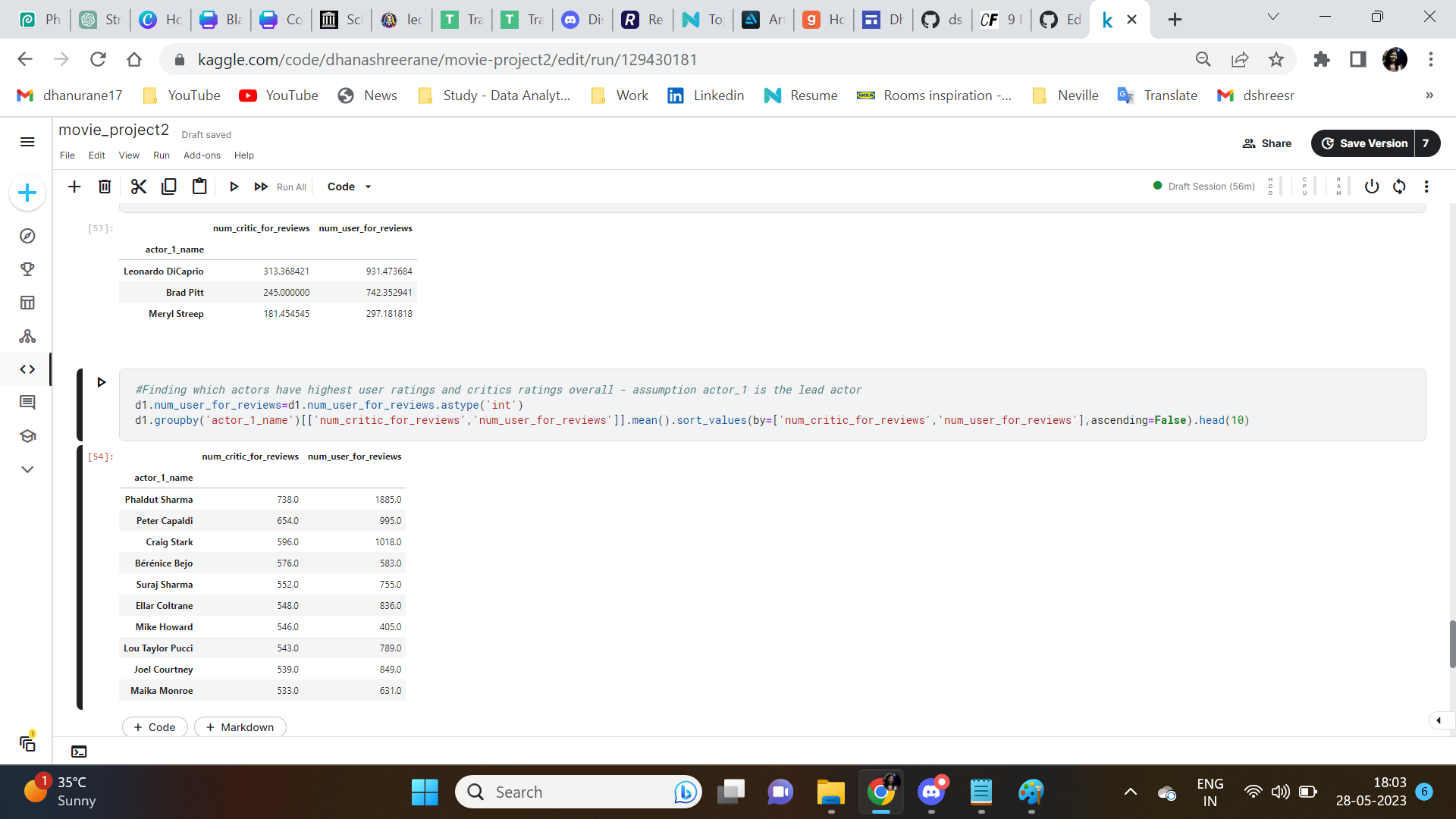Delete the selected cell using trash icon
Image resolution: width=1456 pixels, height=819 pixels.
[x=104, y=186]
